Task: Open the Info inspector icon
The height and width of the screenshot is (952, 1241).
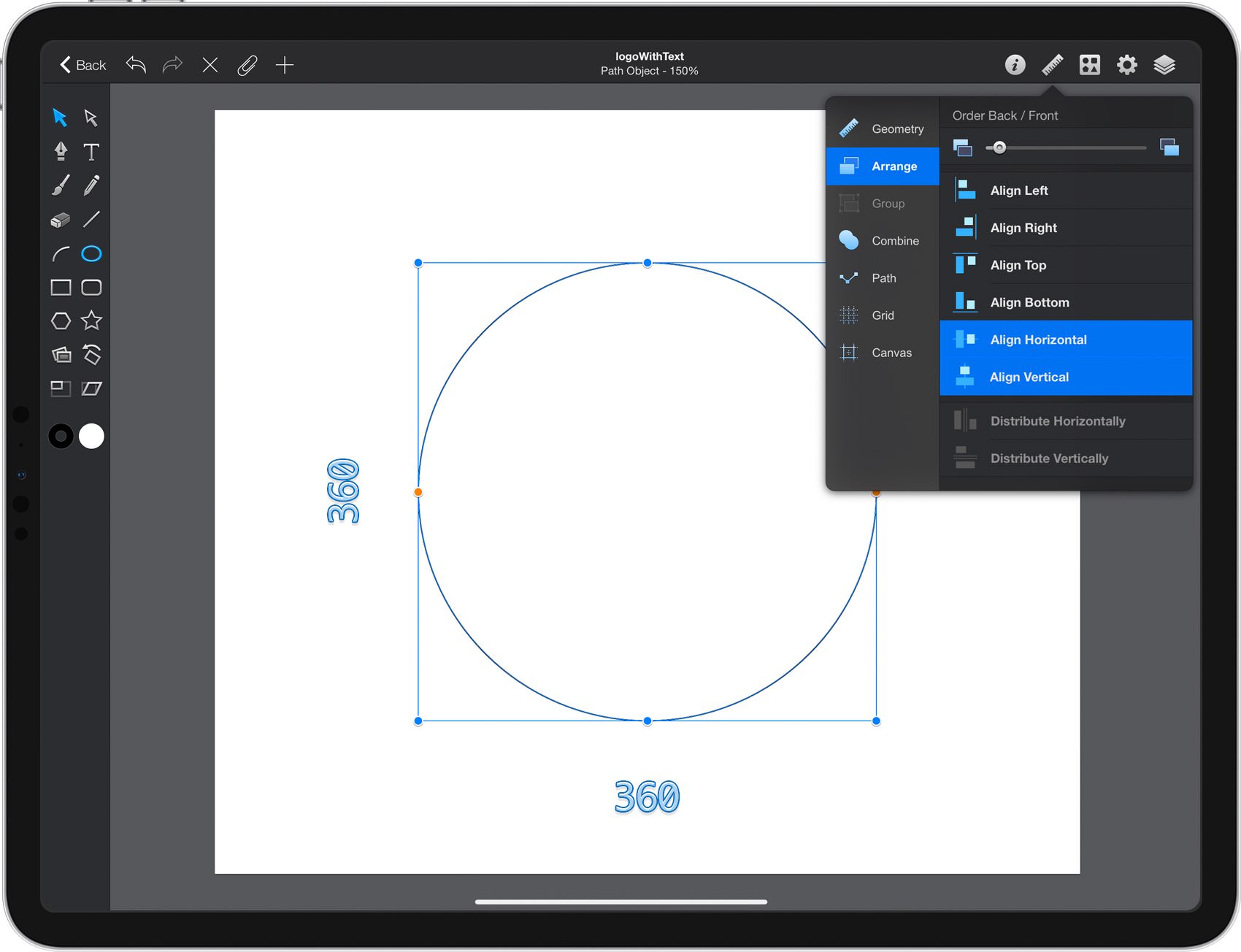Action: pyautogui.click(x=1015, y=65)
